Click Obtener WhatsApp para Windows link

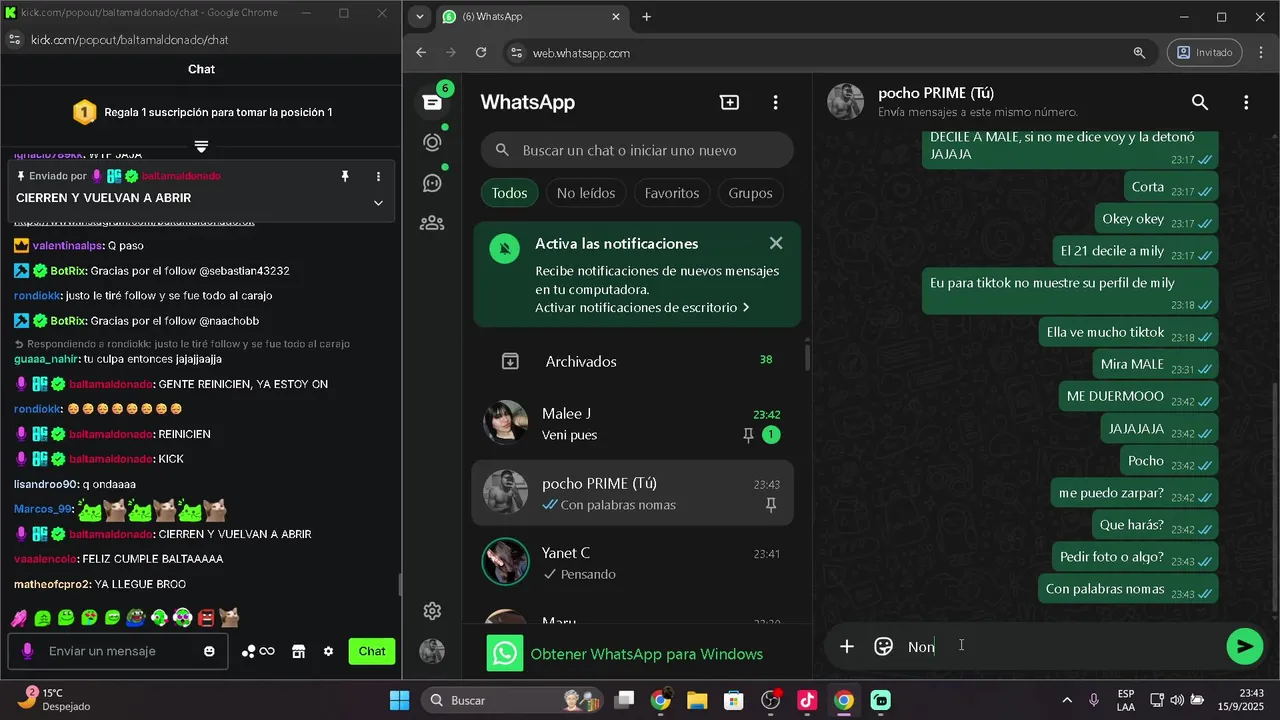[646, 654]
